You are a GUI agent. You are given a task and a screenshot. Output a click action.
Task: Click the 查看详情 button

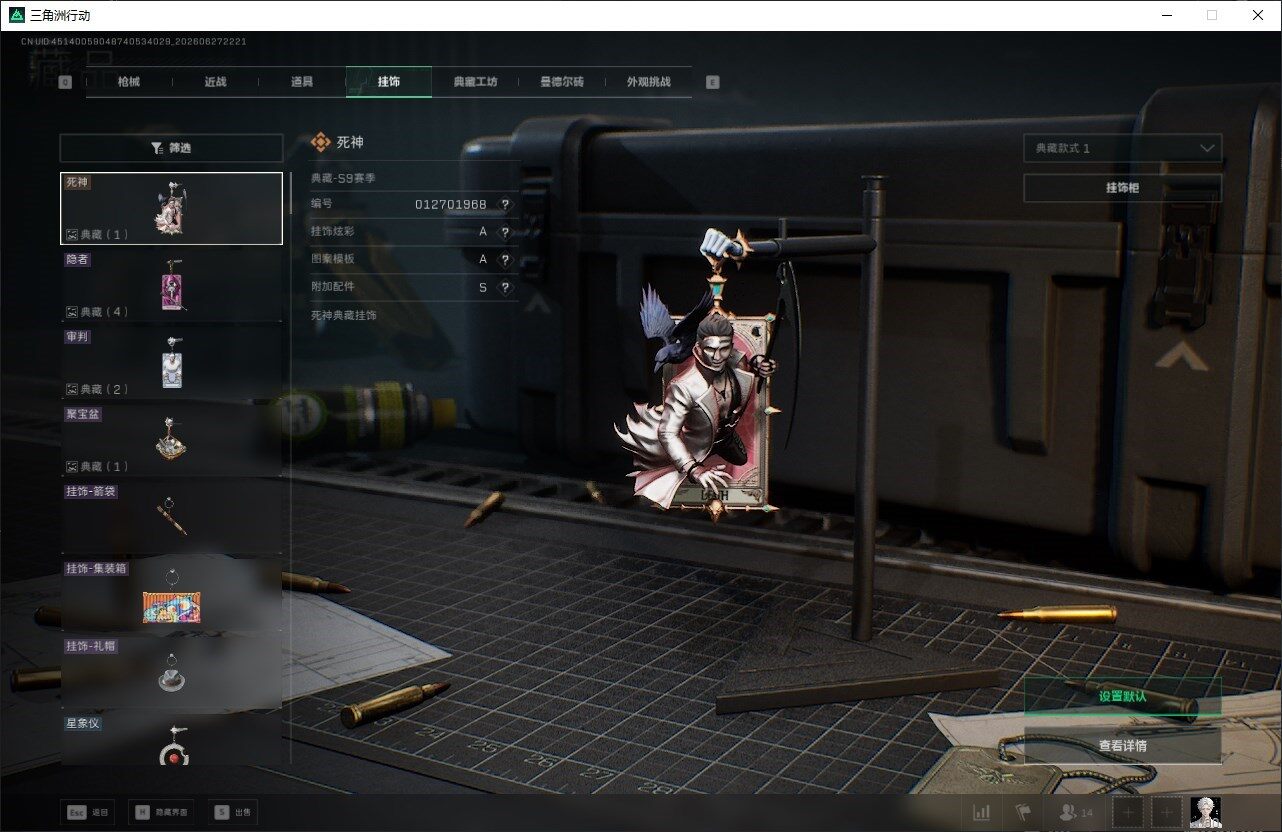coord(1123,745)
